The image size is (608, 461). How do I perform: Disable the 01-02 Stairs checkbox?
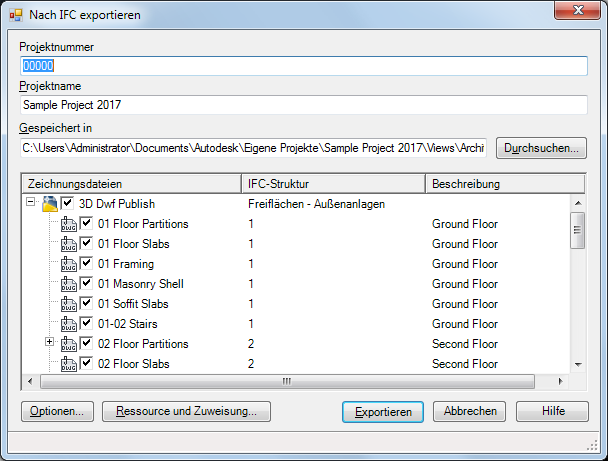pyautogui.click(x=87, y=324)
